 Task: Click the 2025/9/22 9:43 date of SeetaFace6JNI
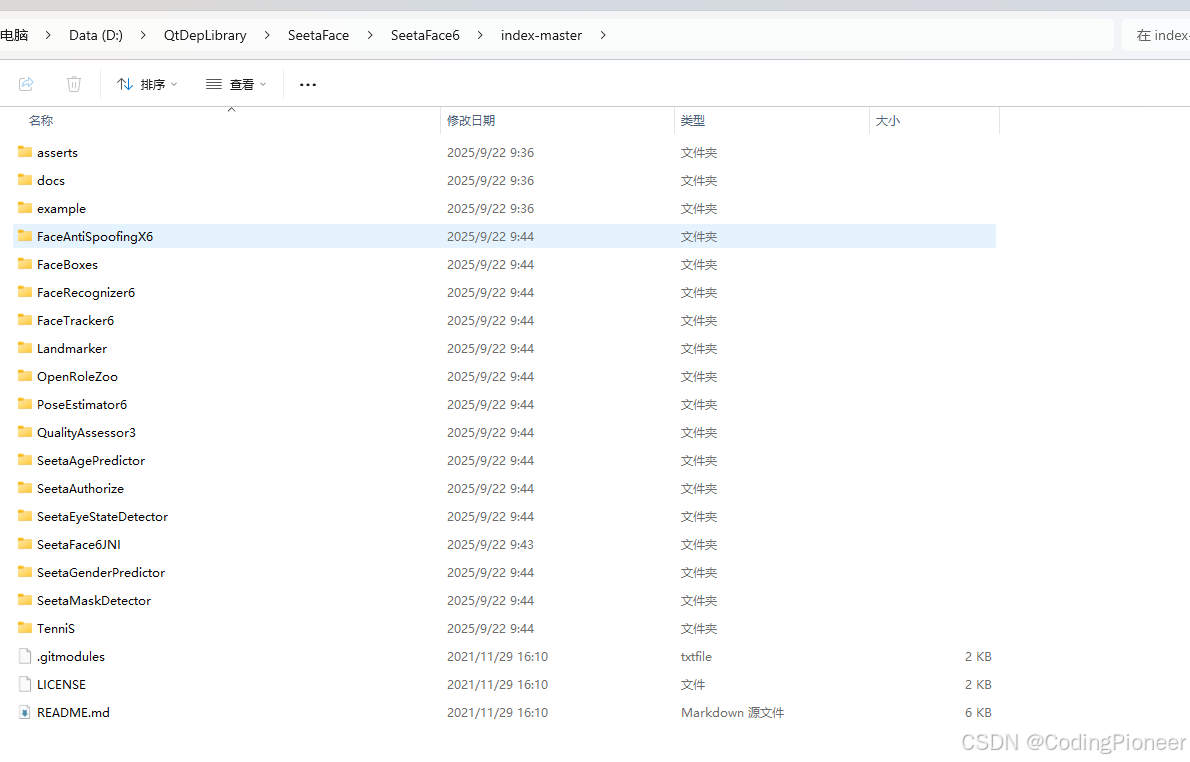(490, 544)
